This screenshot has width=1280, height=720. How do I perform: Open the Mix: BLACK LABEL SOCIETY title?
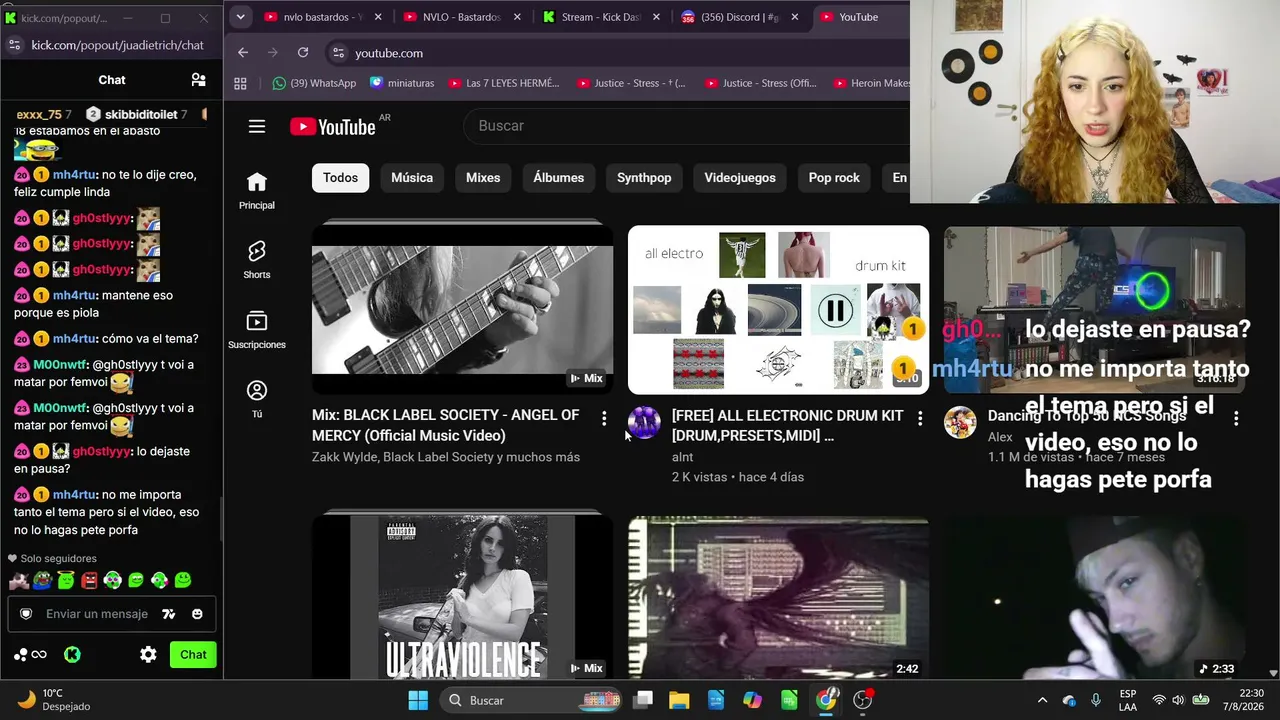point(446,425)
